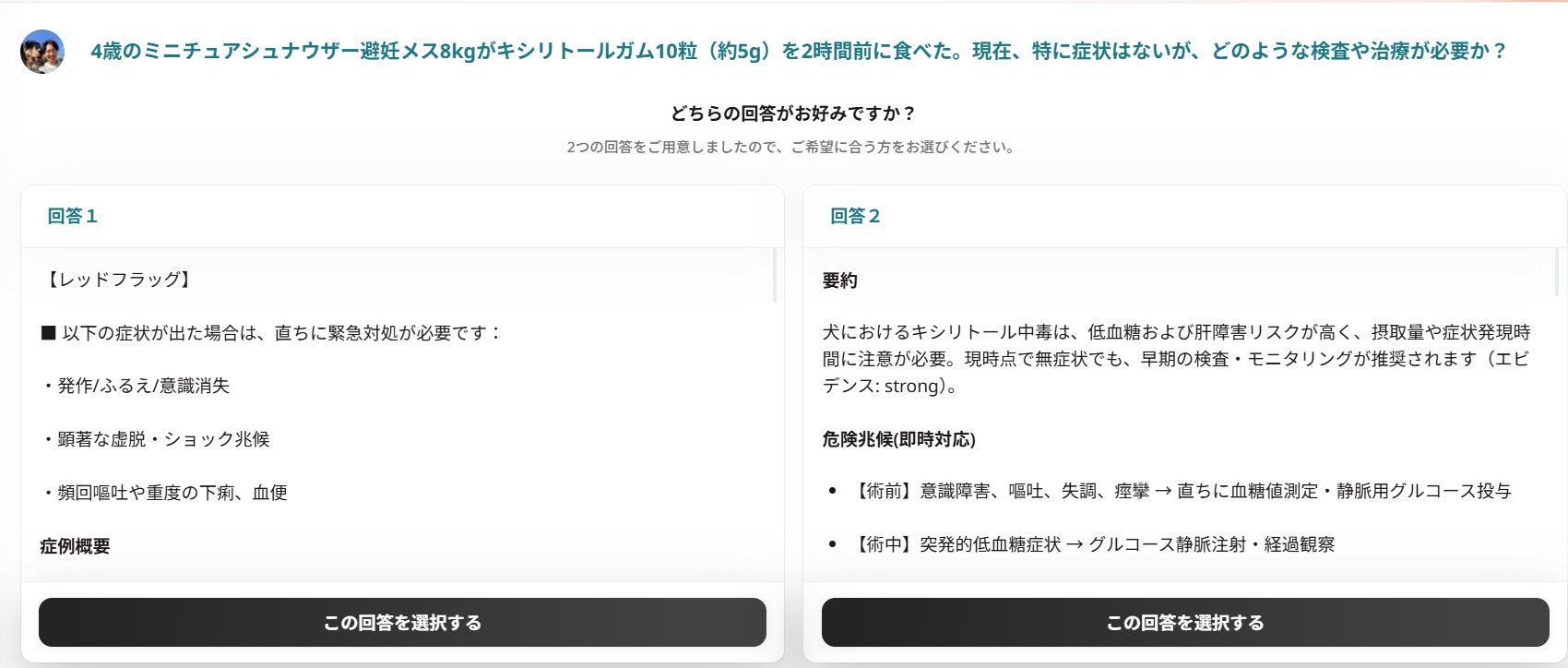Click the 顕著な虚脱・ショック兆候 line
The height and width of the screenshot is (668, 1568).
[x=155, y=439]
